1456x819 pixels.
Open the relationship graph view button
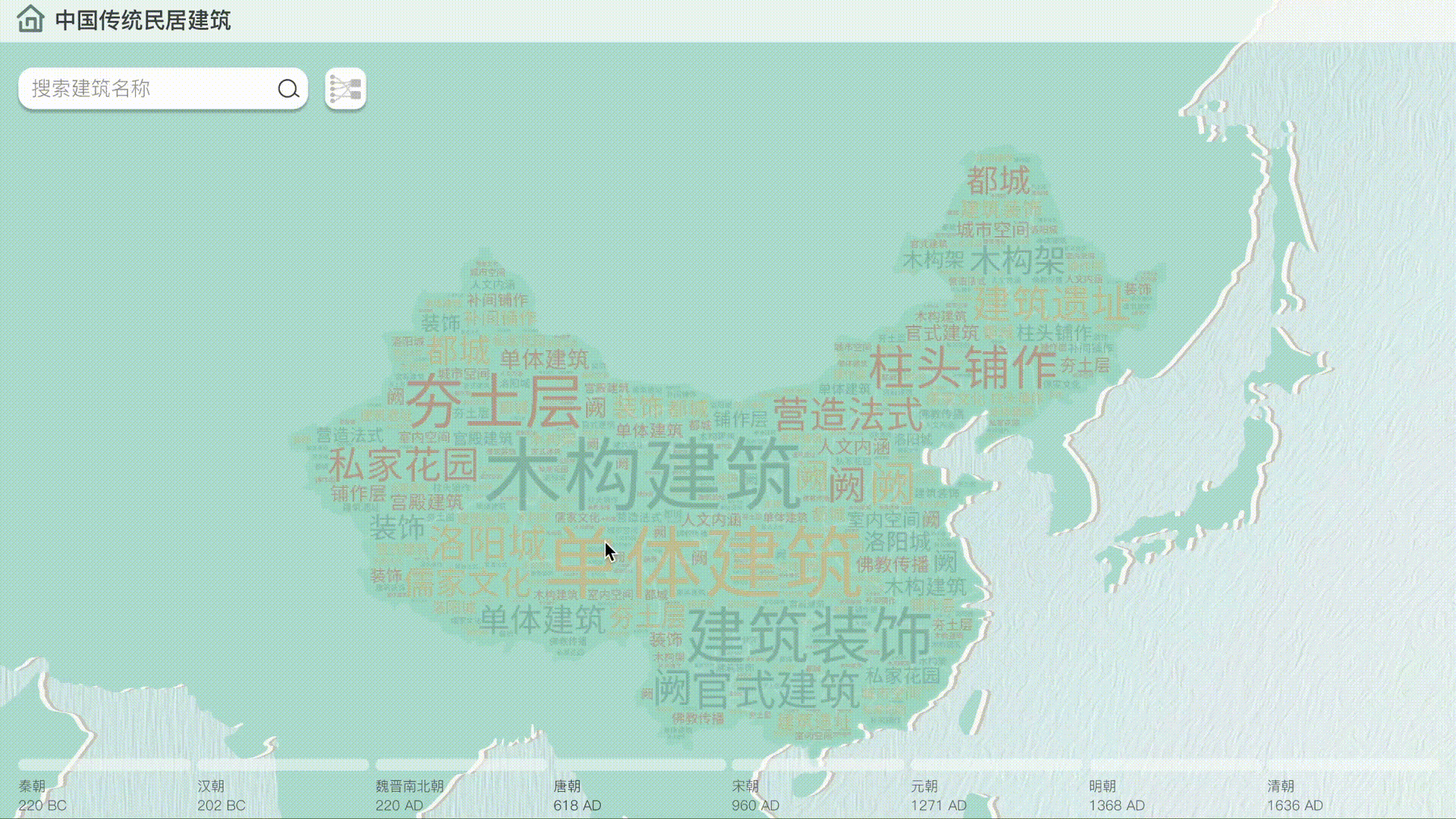[x=346, y=89]
